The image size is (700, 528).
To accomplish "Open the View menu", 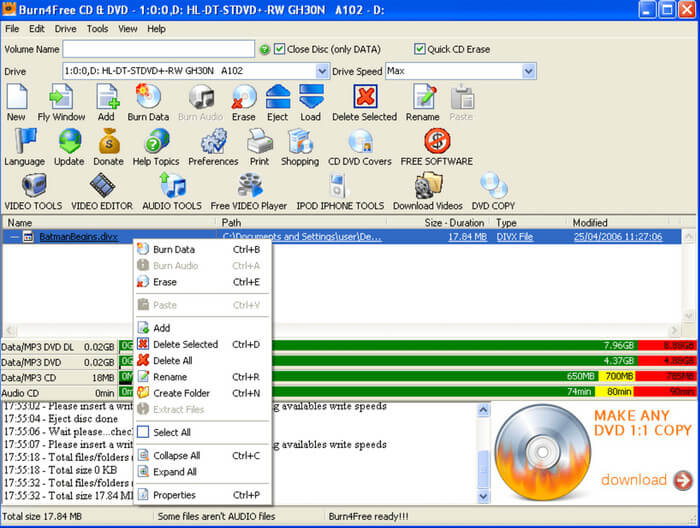I will (x=128, y=29).
